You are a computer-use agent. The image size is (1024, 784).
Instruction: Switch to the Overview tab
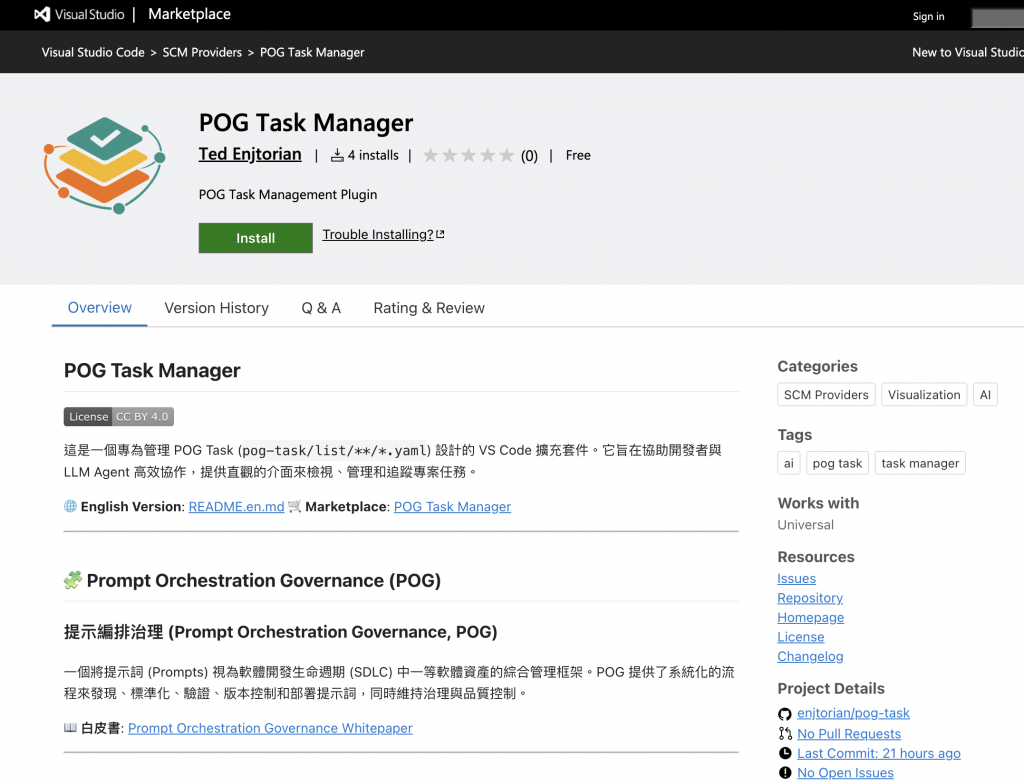99,308
